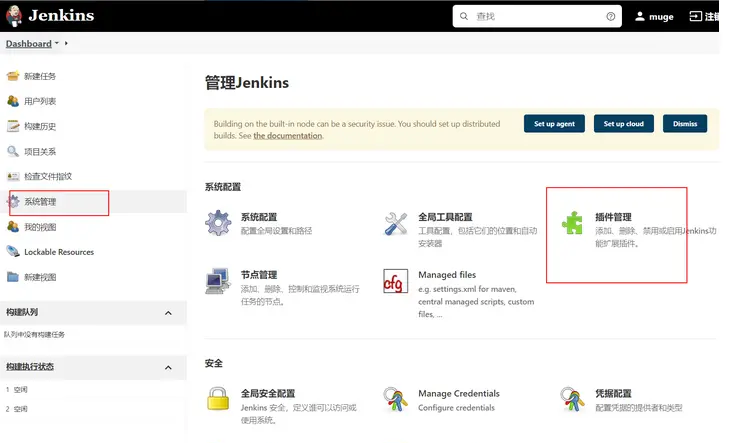Click the breadcrumb right-arrow separator

click(x=66, y=43)
